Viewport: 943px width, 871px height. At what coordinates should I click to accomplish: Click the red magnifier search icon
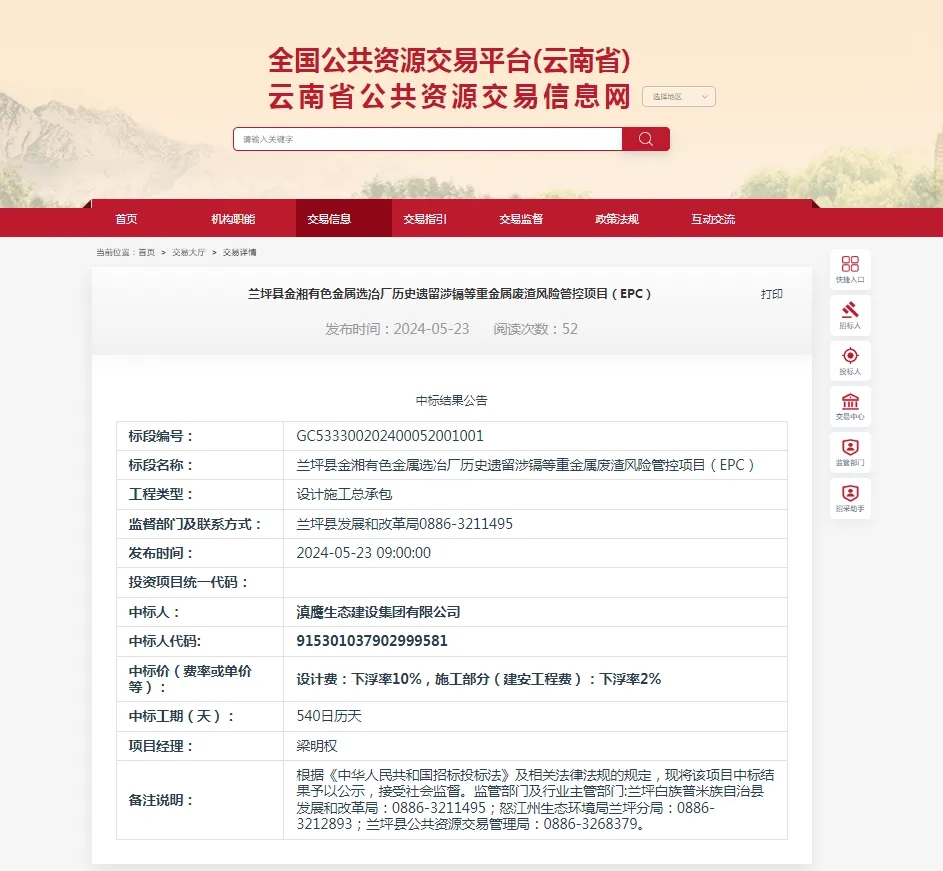point(645,138)
